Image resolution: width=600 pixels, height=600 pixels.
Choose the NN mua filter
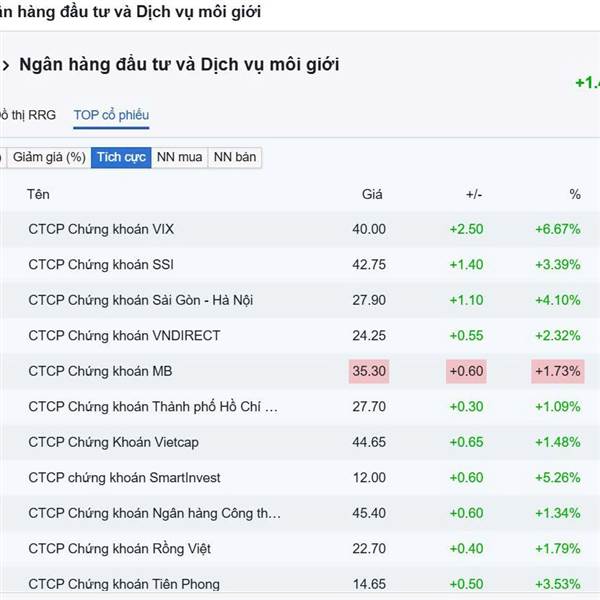(x=180, y=157)
